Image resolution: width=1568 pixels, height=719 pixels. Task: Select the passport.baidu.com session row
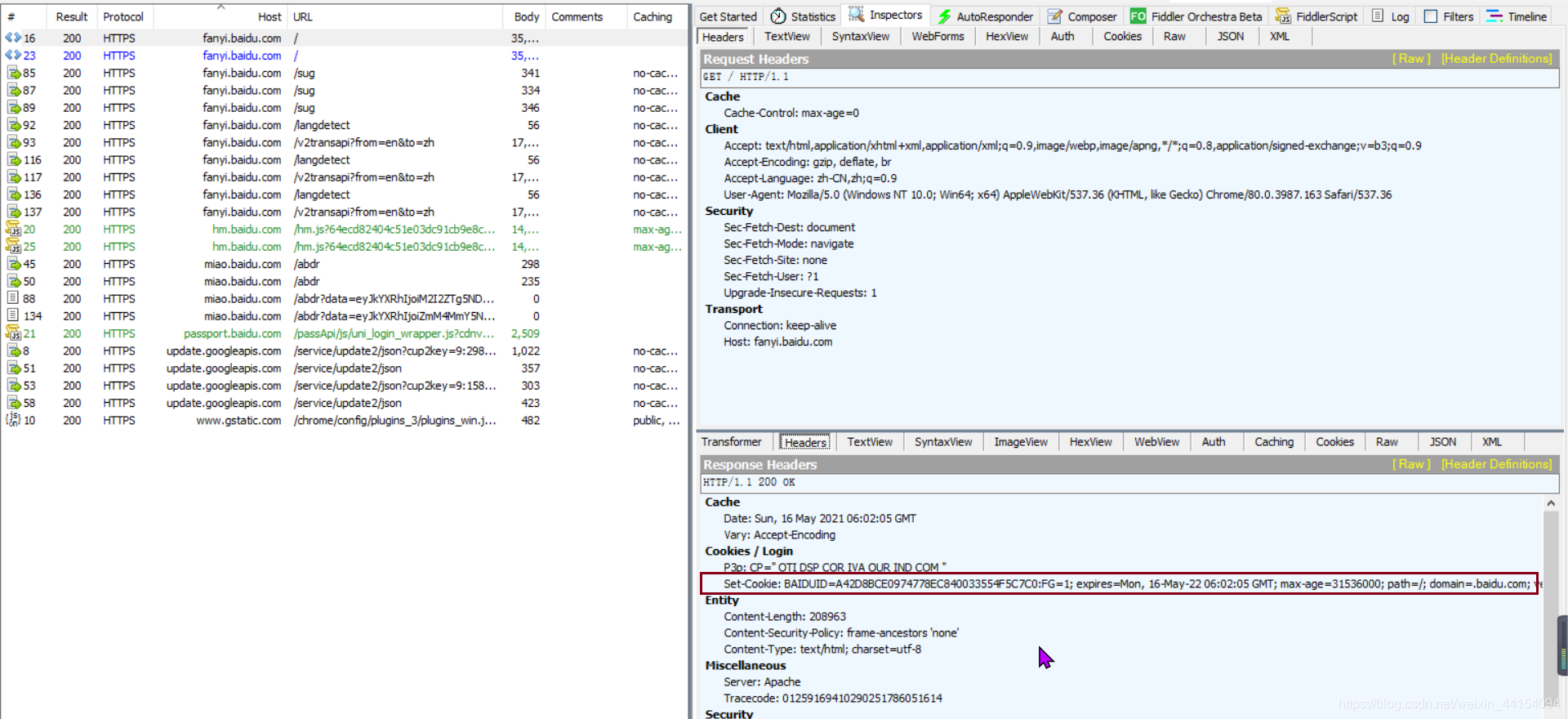click(345, 333)
